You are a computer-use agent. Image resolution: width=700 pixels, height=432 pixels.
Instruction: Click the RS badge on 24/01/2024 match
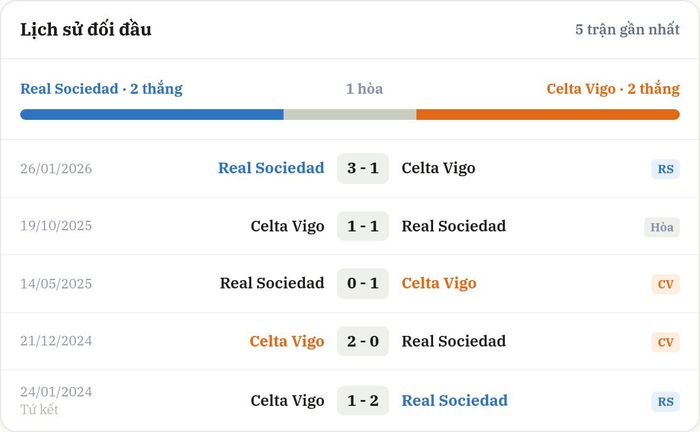[x=665, y=402]
